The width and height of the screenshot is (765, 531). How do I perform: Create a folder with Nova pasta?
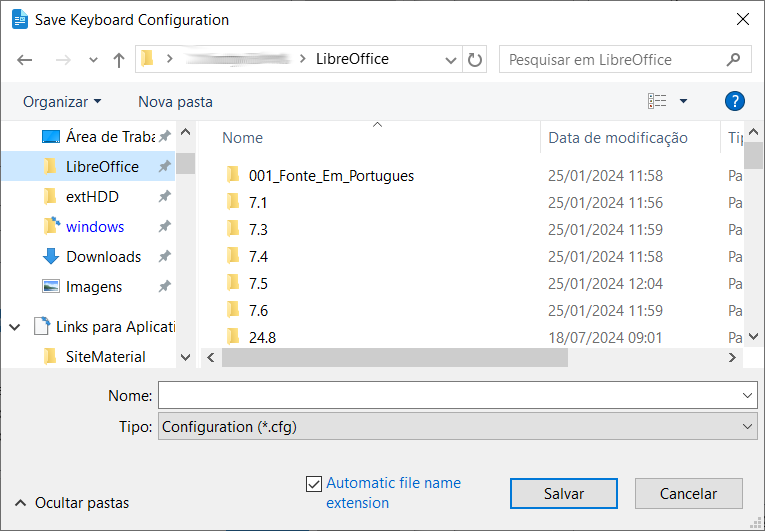point(175,102)
